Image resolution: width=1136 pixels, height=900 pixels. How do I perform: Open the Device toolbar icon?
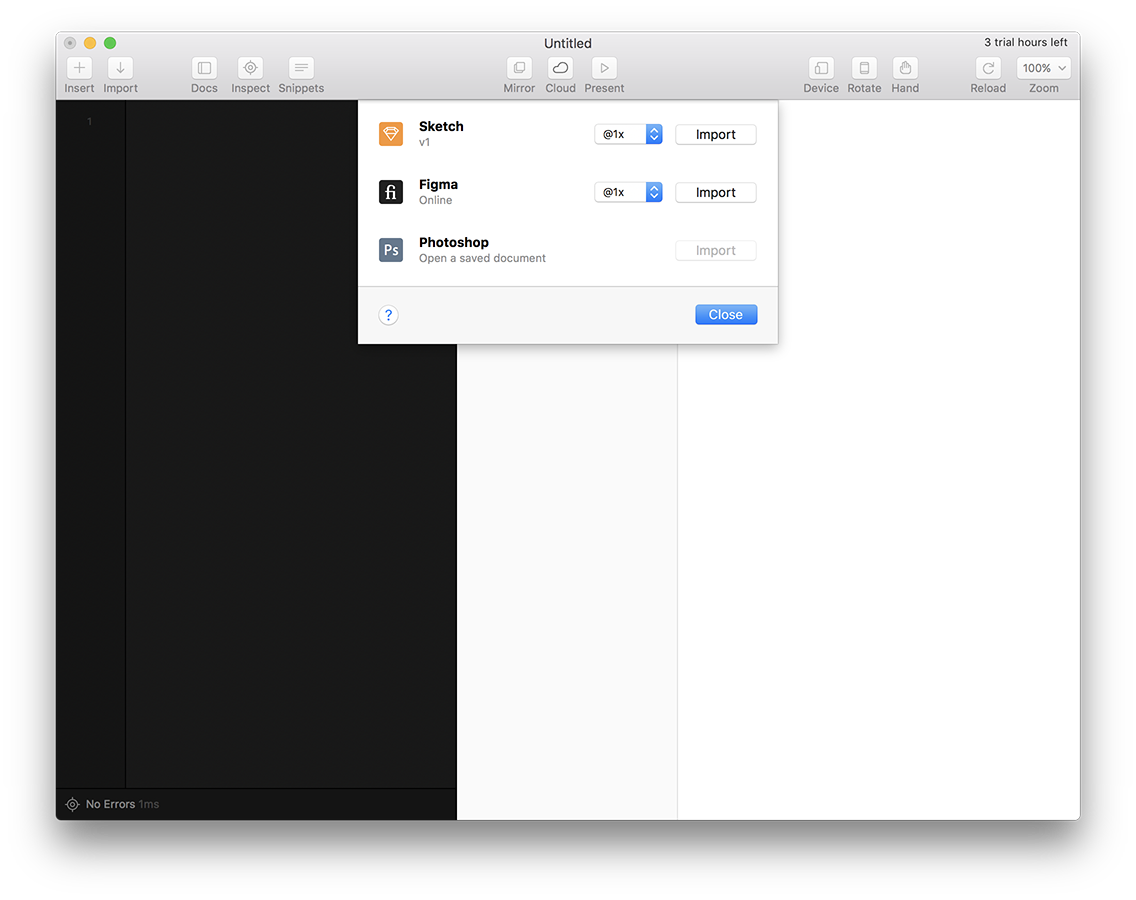pyautogui.click(x=821, y=68)
